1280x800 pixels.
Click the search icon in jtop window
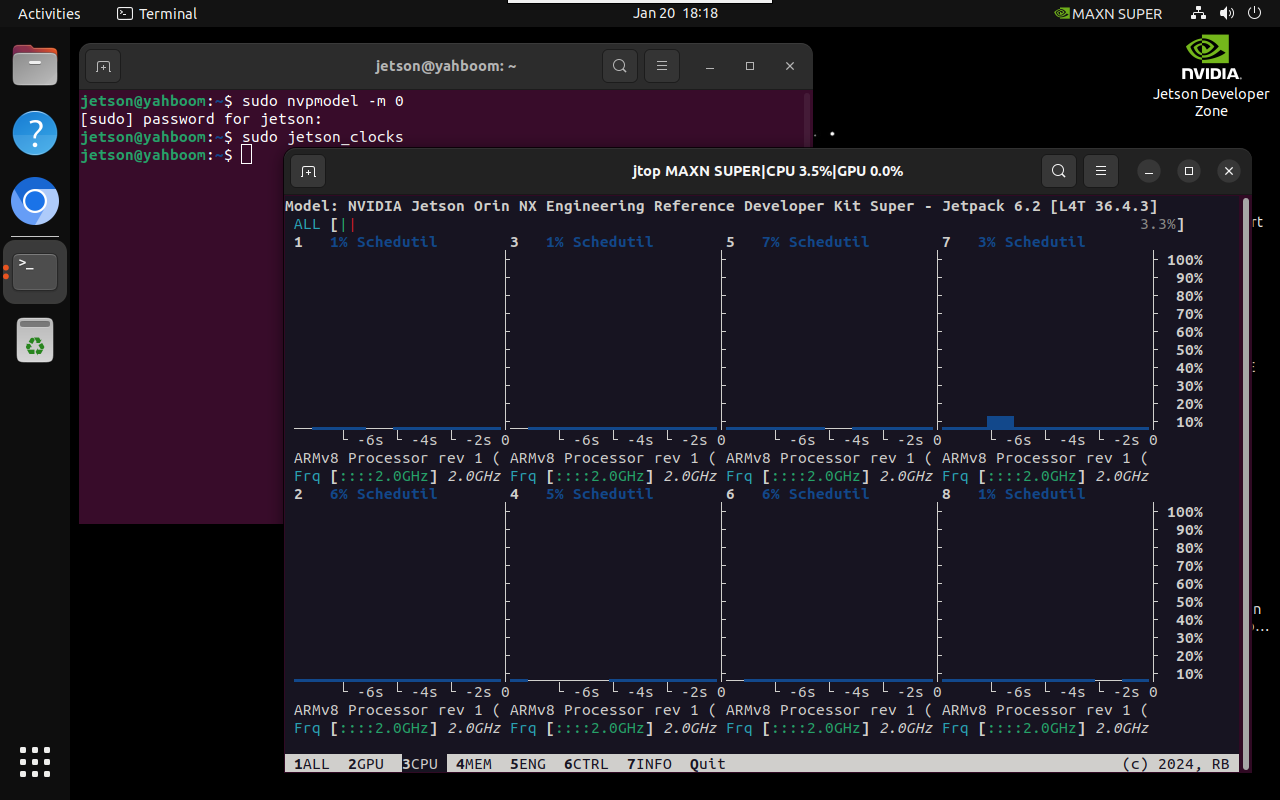[1059, 171]
